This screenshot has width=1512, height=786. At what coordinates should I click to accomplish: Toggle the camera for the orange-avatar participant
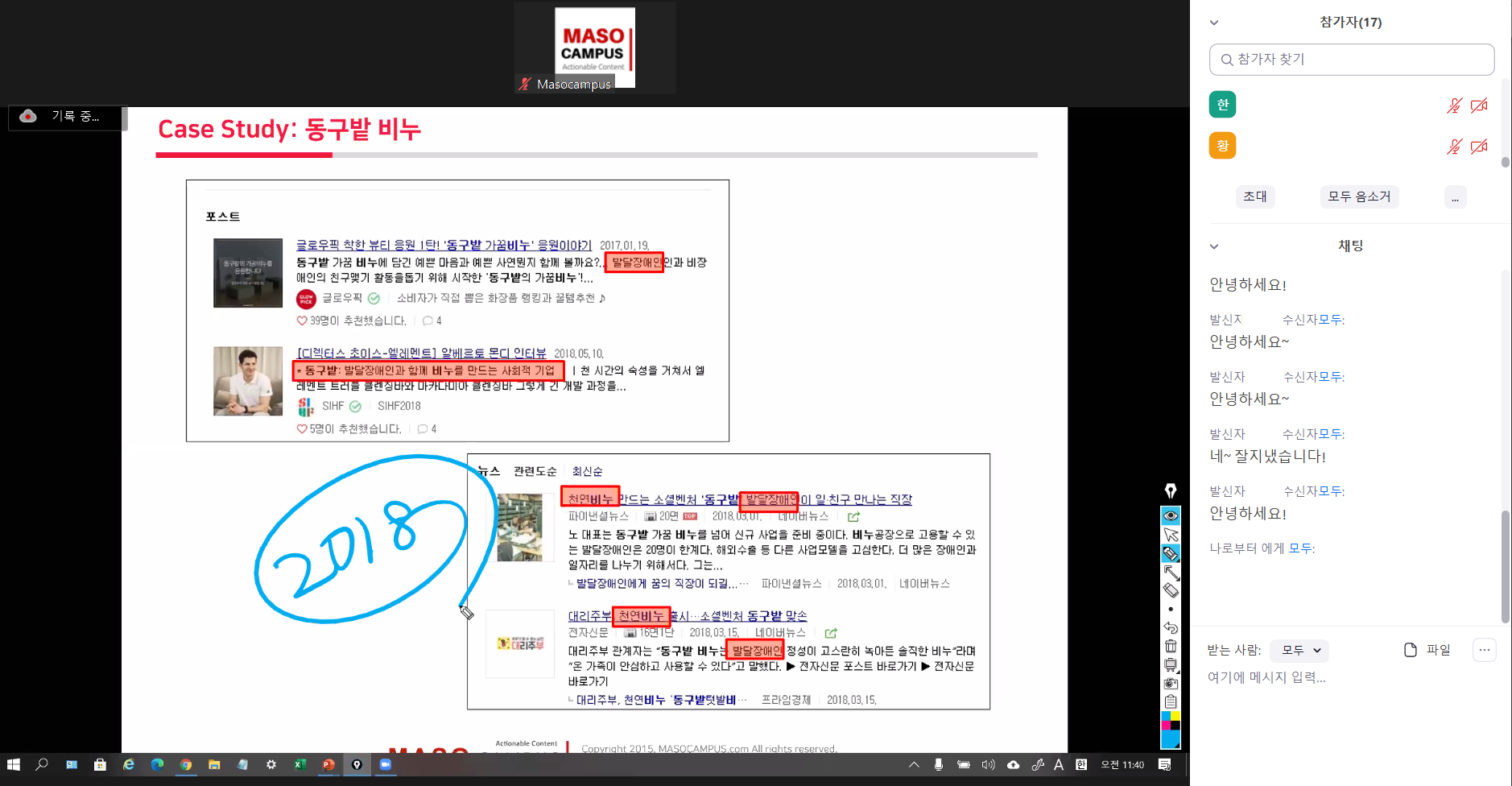tap(1479, 147)
